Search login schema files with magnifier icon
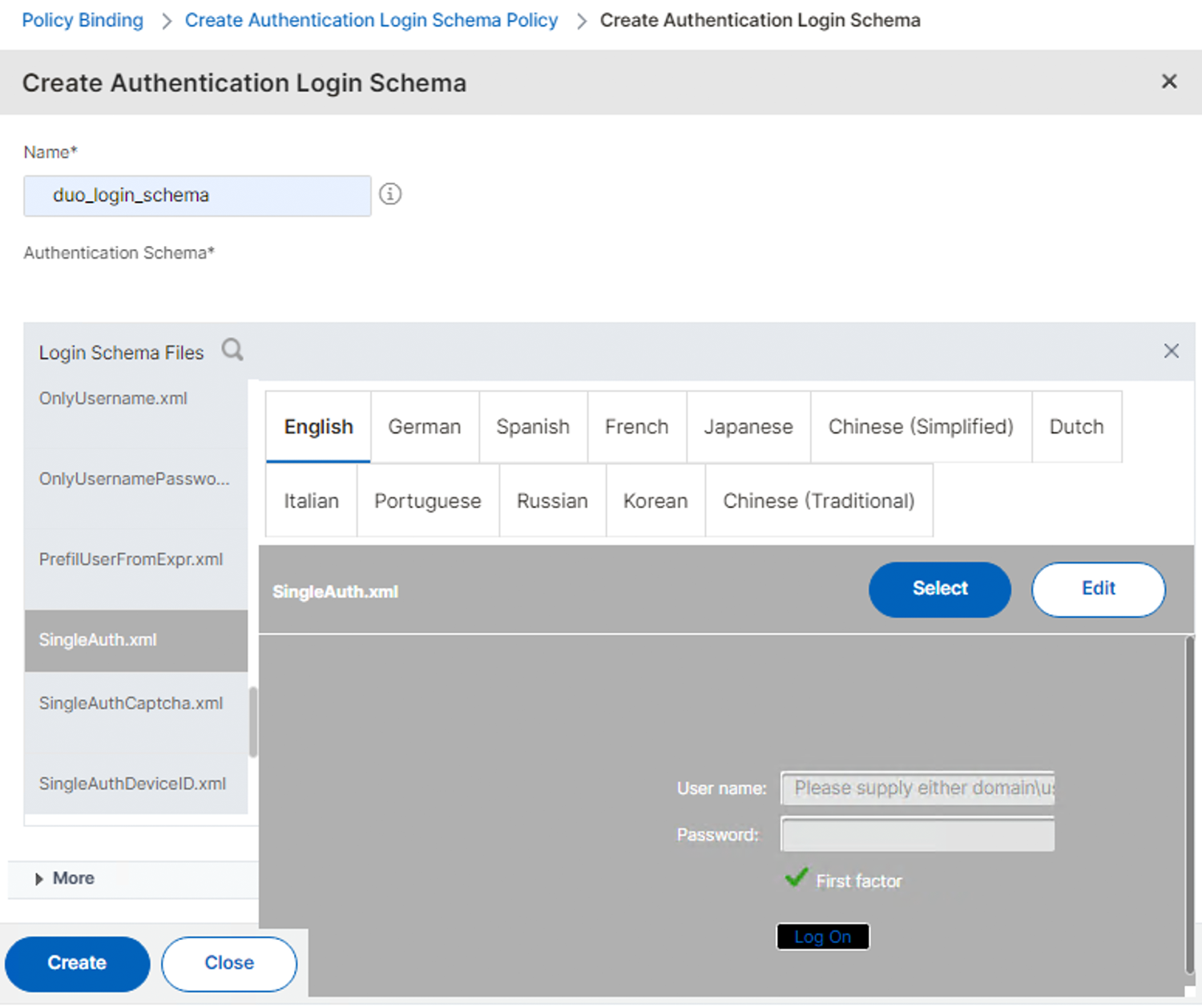Screen dimensions: 1202x1008 pyautogui.click(x=232, y=350)
